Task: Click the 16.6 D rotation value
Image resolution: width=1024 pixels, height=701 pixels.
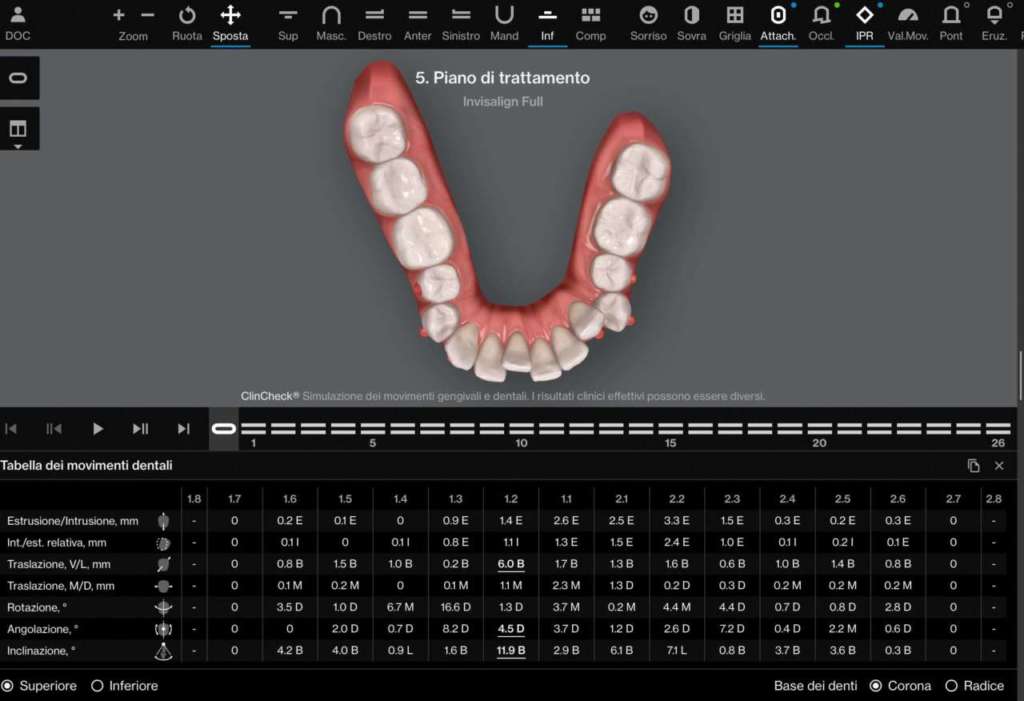Action: point(455,607)
